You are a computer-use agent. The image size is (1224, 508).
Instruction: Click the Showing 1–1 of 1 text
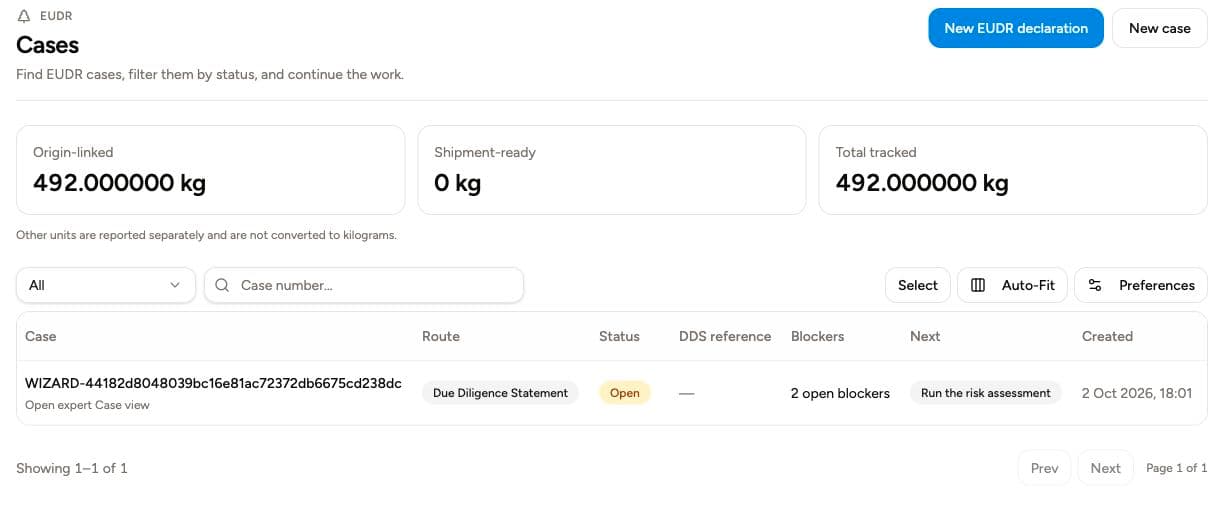click(x=72, y=468)
